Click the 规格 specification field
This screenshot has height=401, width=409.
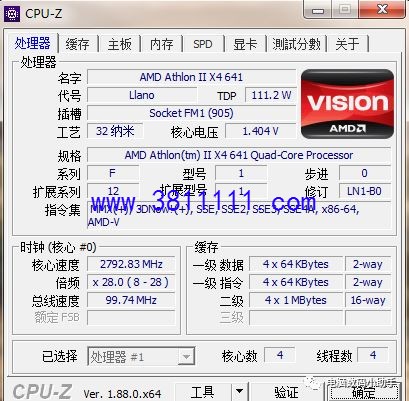coord(239,155)
